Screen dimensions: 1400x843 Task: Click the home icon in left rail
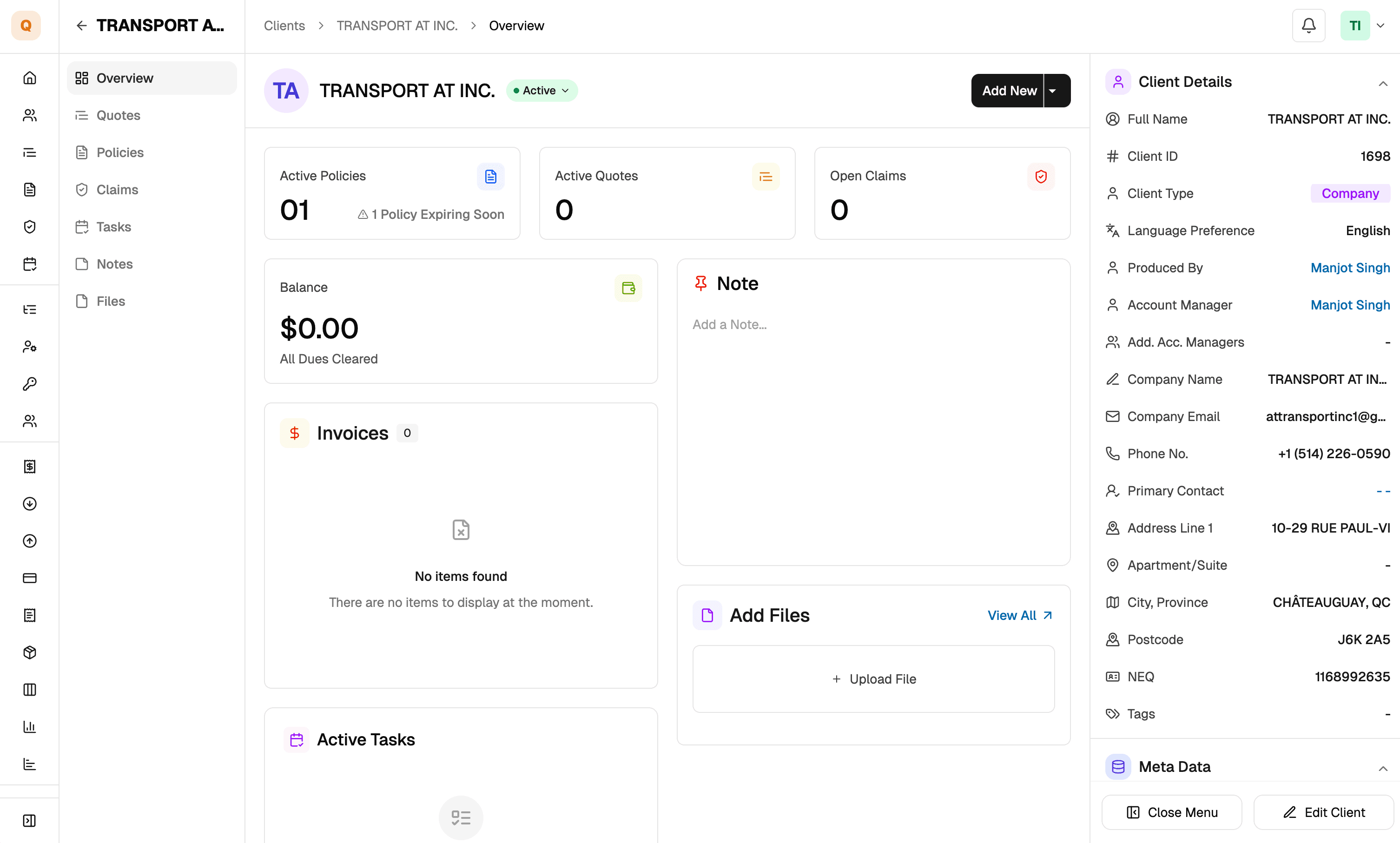[x=30, y=78]
